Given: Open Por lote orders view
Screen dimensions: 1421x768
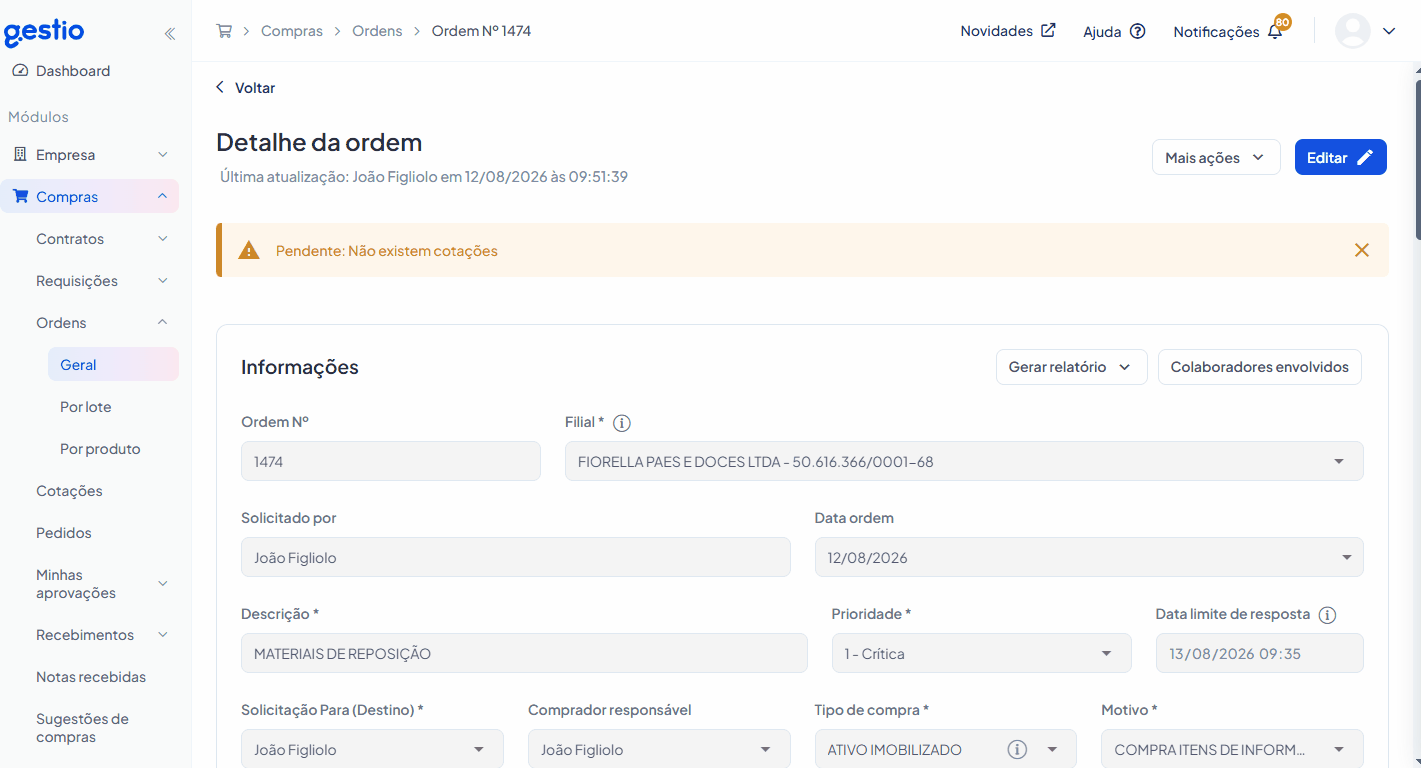Looking at the screenshot, I should coord(86,407).
